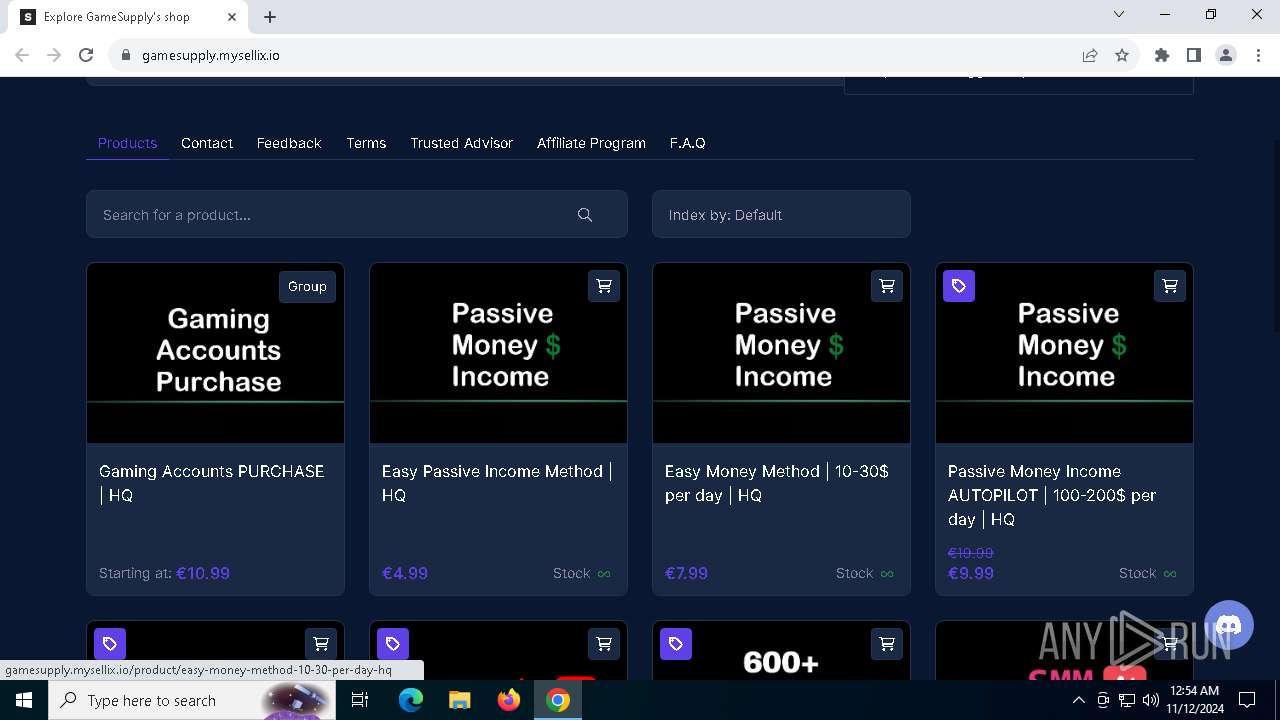Open the Terms tab
This screenshot has height=720, width=1280.
pos(366,143)
